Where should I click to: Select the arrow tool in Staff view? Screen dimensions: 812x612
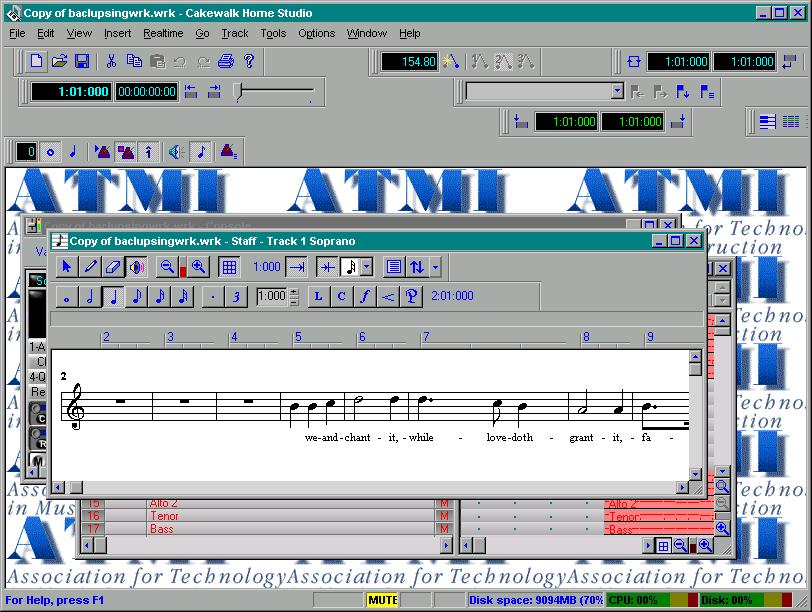pos(67,267)
